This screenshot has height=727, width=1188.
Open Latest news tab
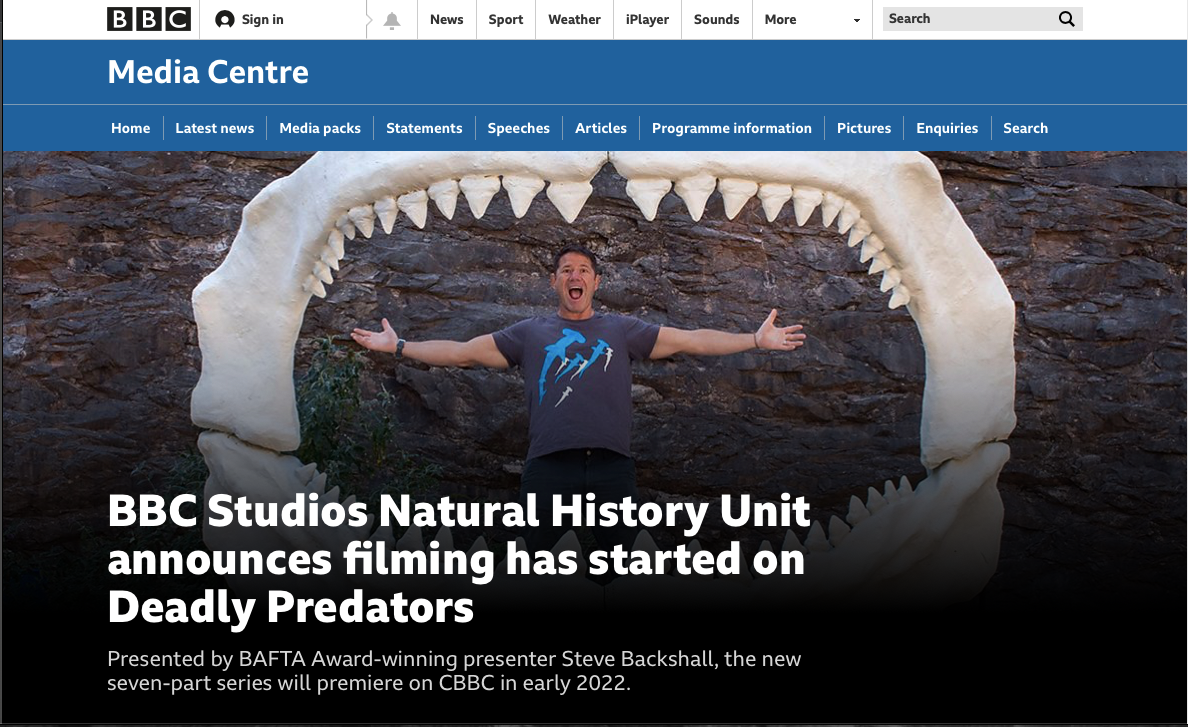[x=214, y=128]
